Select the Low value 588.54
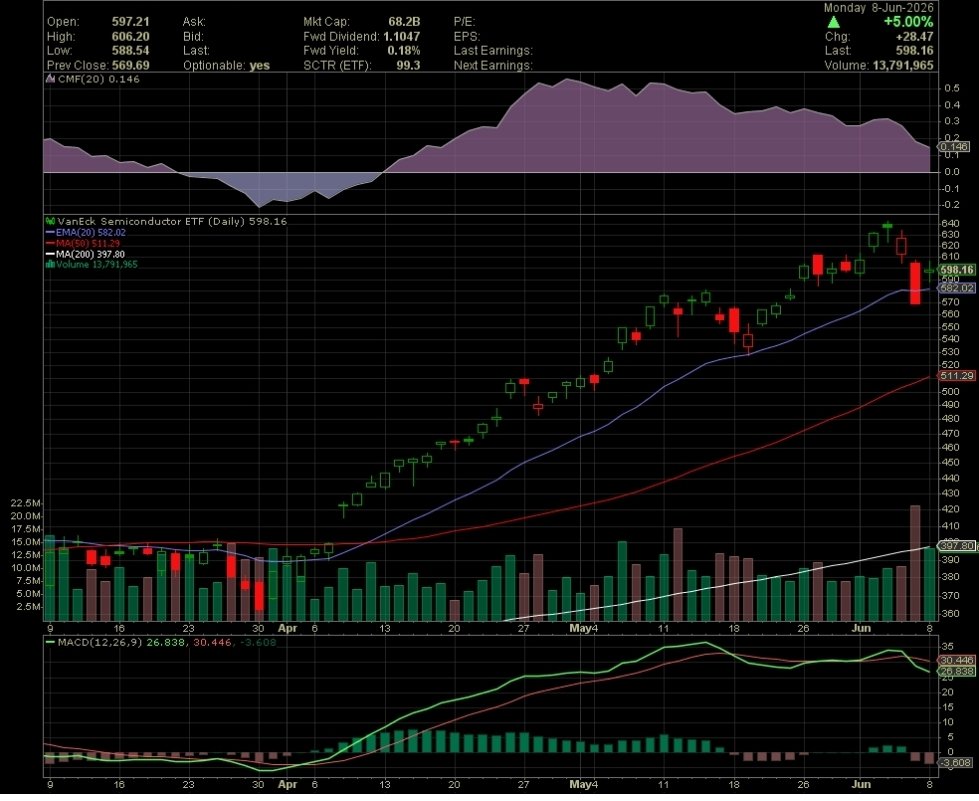This screenshot has height=801, width=979. pos(130,51)
